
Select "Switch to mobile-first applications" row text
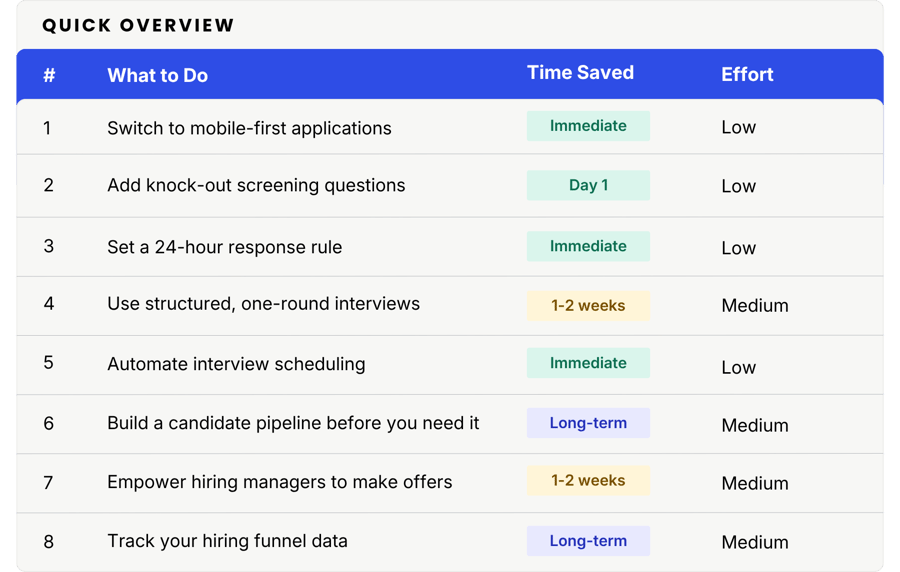point(249,128)
